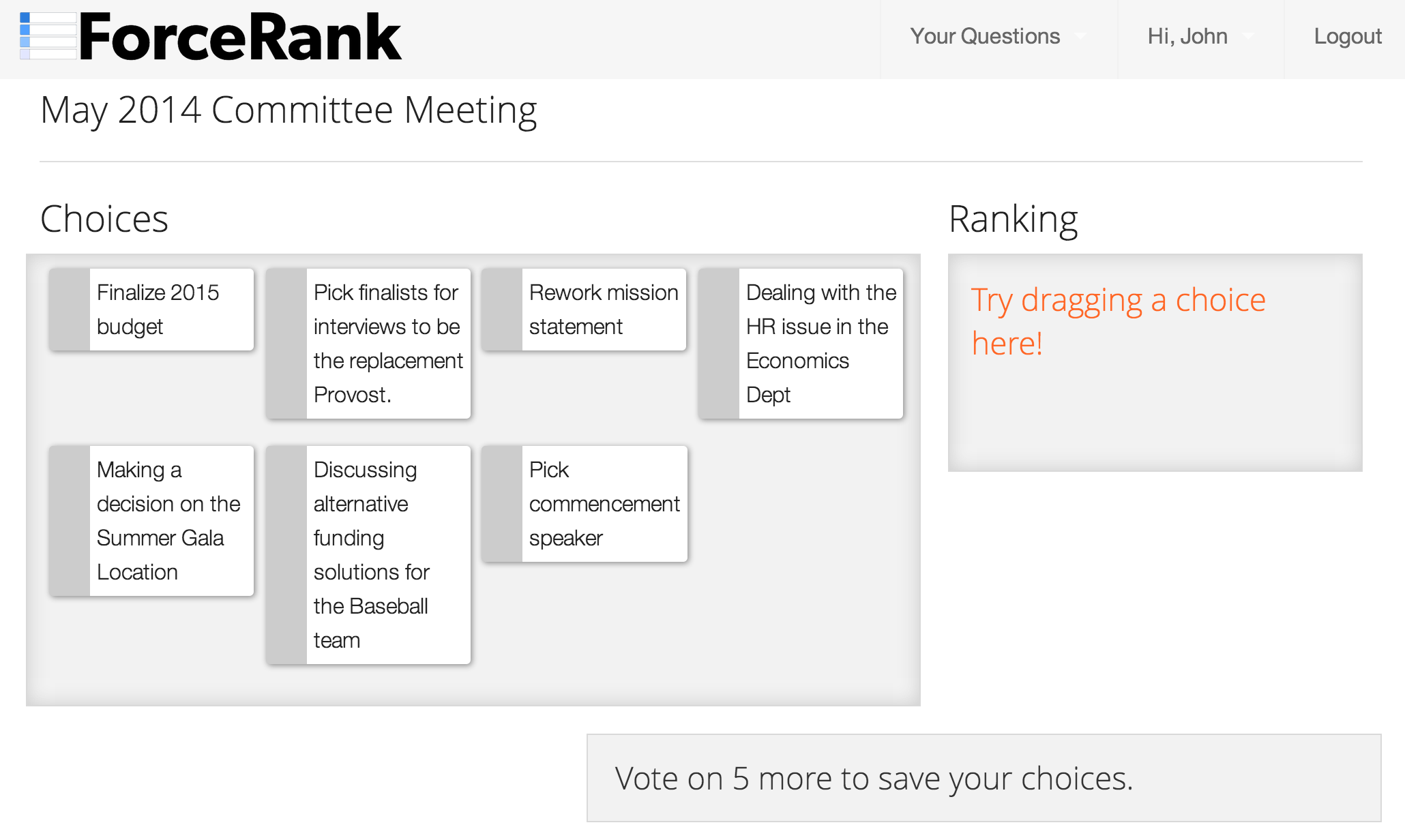Click the ForceRank brand name text
Screen dimensions: 1405x840
click(x=240, y=37)
